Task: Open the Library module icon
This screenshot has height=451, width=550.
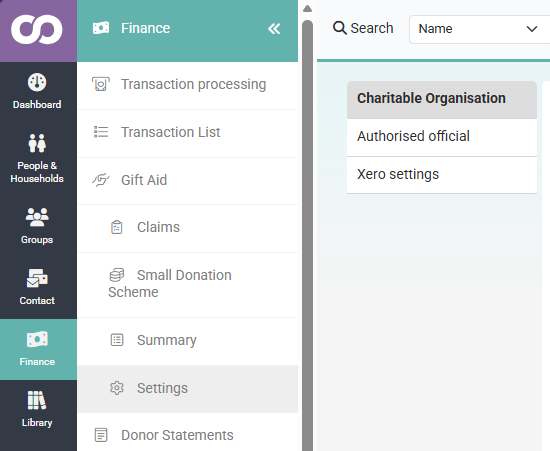Action: [x=37, y=400]
